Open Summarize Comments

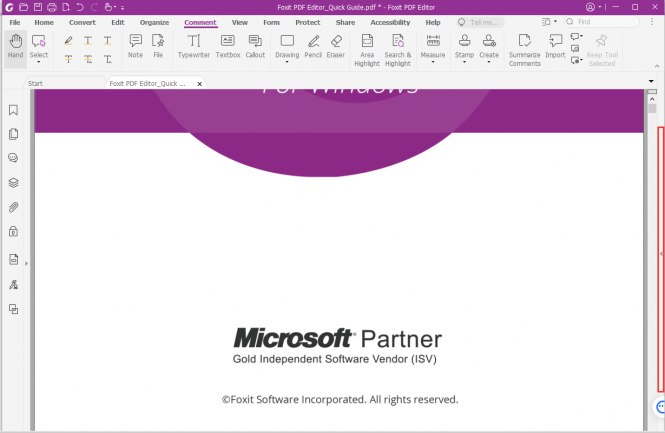525,50
